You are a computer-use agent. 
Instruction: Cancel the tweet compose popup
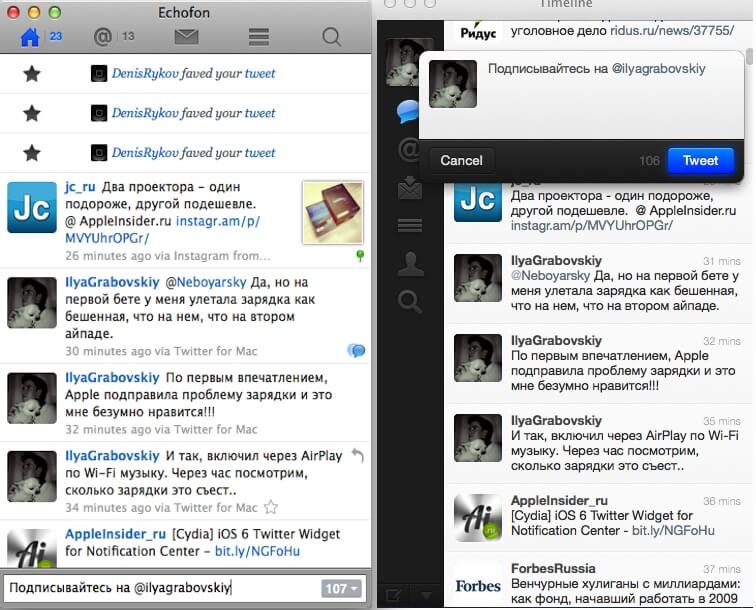(x=461, y=161)
